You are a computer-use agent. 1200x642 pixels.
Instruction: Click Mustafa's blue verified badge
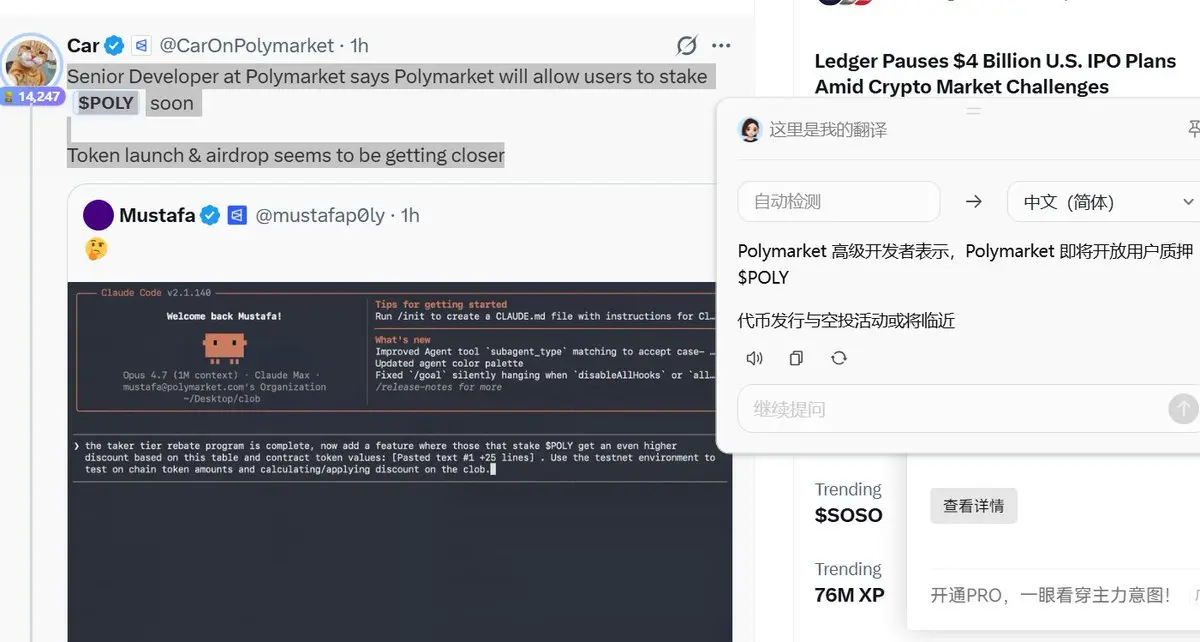(x=210, y=215)
